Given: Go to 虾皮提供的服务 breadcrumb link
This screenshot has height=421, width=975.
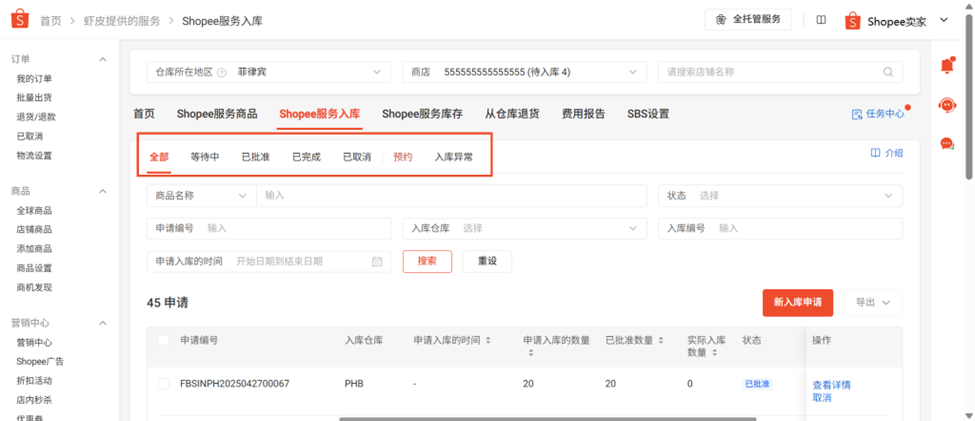Looking at the screenshot, I should [x=122, y=21].
